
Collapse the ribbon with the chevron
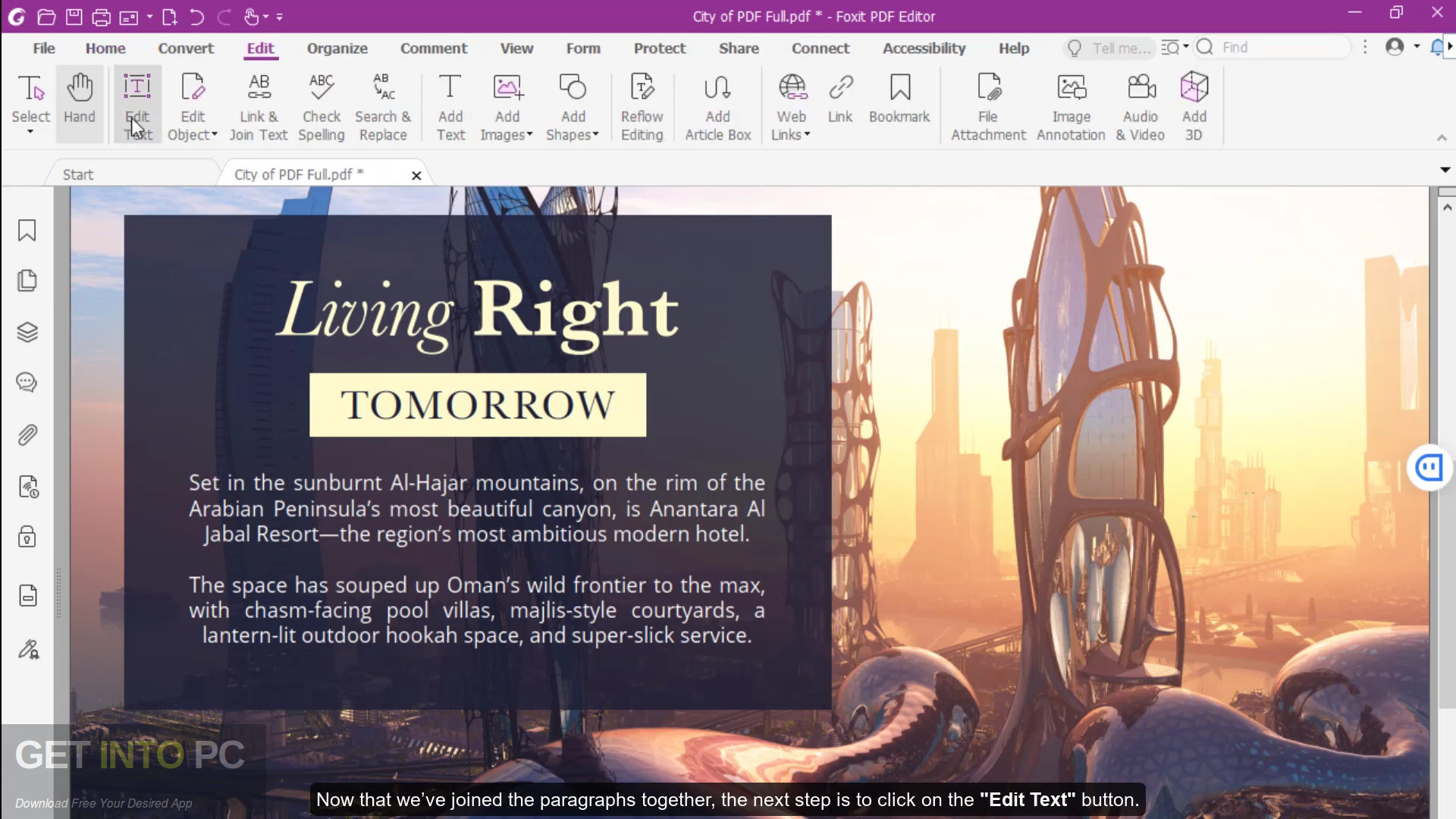1442,138
